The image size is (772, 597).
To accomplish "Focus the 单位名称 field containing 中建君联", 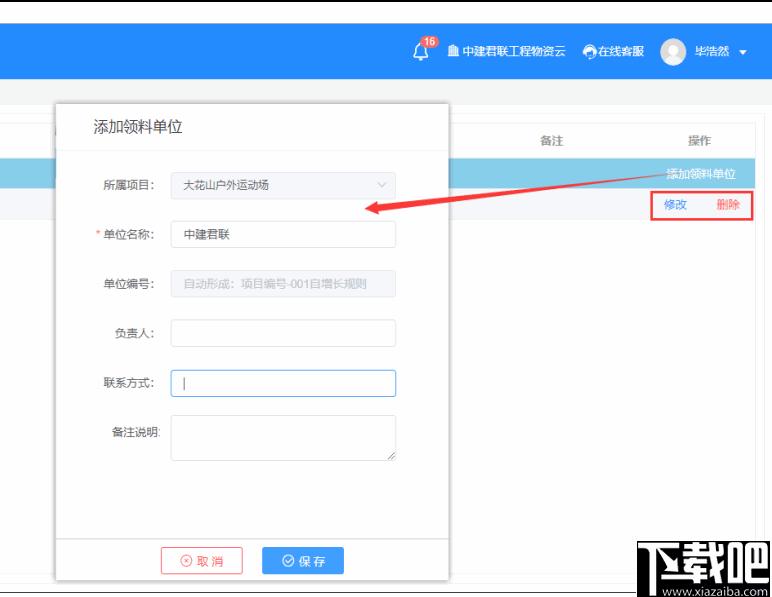I will [283, 234].
